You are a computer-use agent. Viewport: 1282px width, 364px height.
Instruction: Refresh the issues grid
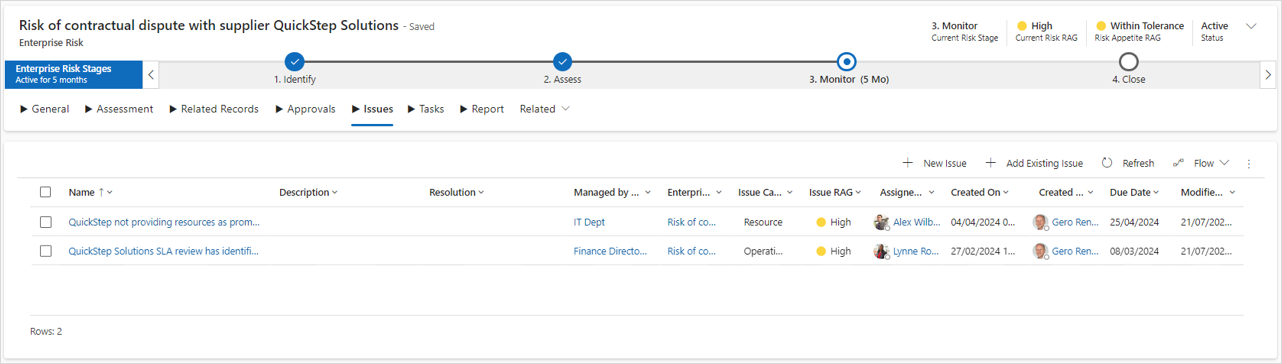pyautogui.click(x=1127, y=163)
